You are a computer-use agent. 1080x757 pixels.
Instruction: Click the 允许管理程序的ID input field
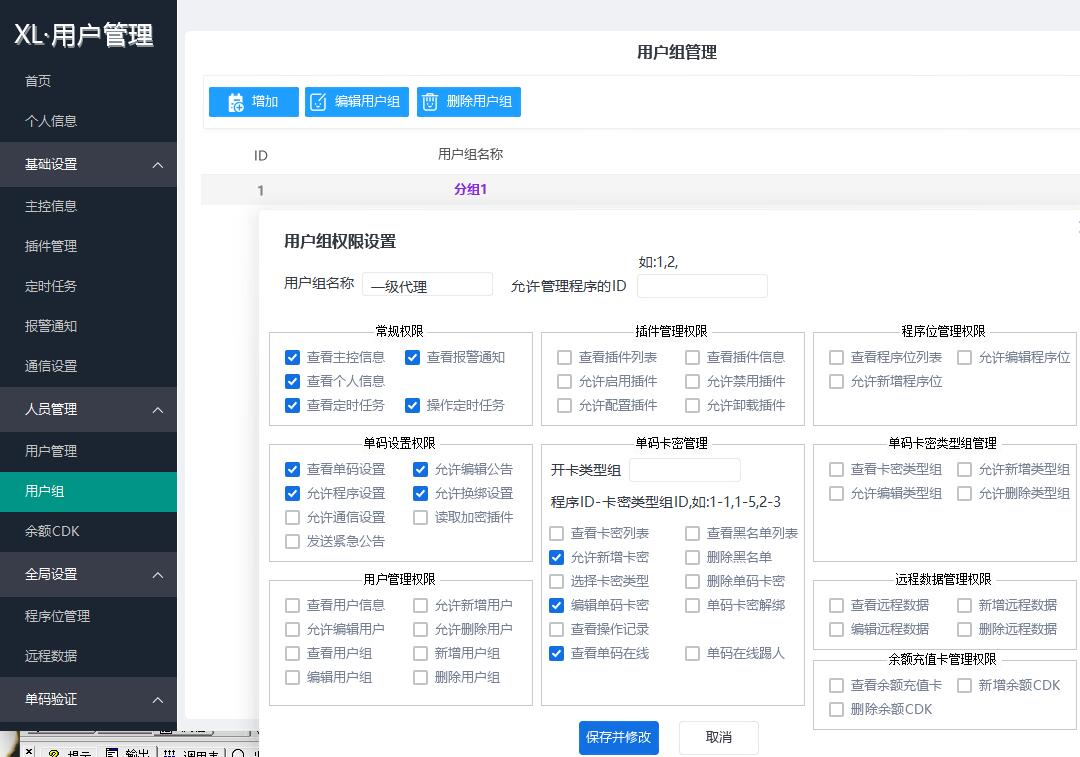702,285
